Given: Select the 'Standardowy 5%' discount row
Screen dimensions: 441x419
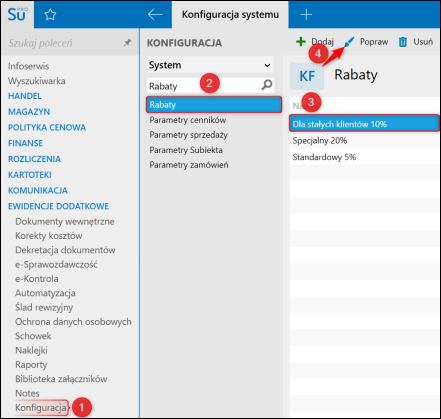Looking at the screenshot, I should [x=364, y=157].
